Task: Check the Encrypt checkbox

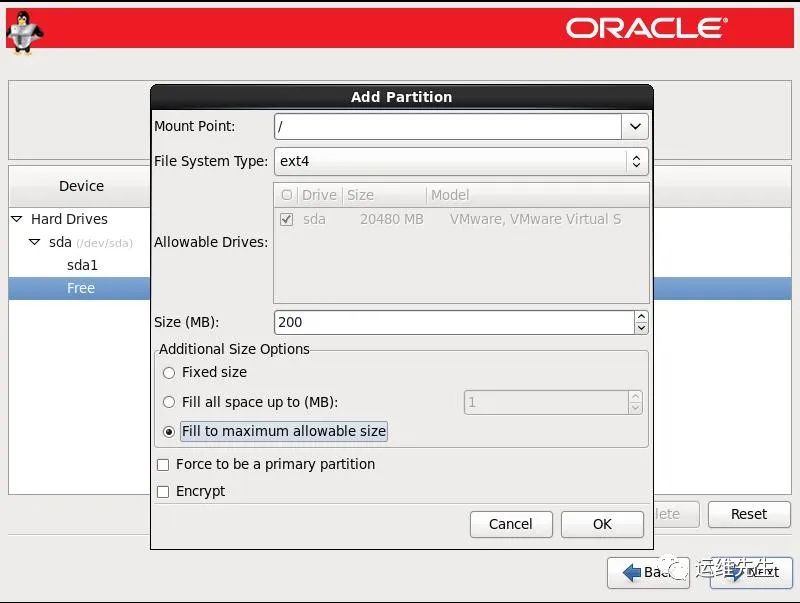Action: [x=163, y=492]
